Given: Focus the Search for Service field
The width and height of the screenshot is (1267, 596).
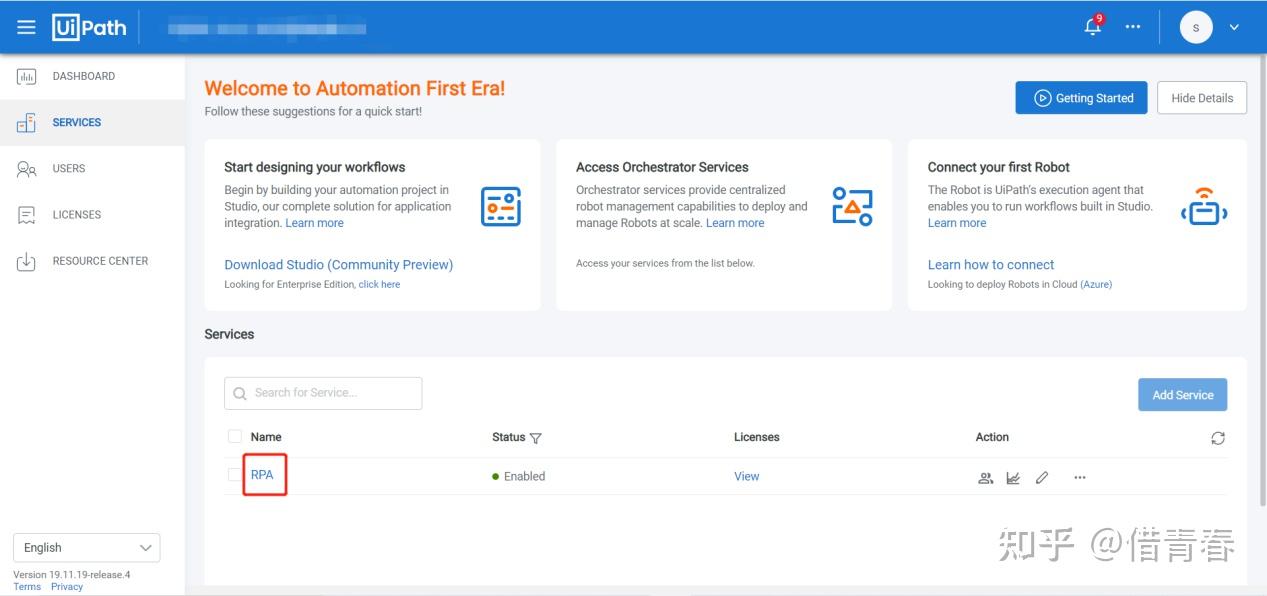Looking at the screenshot, I should point(323,393).
